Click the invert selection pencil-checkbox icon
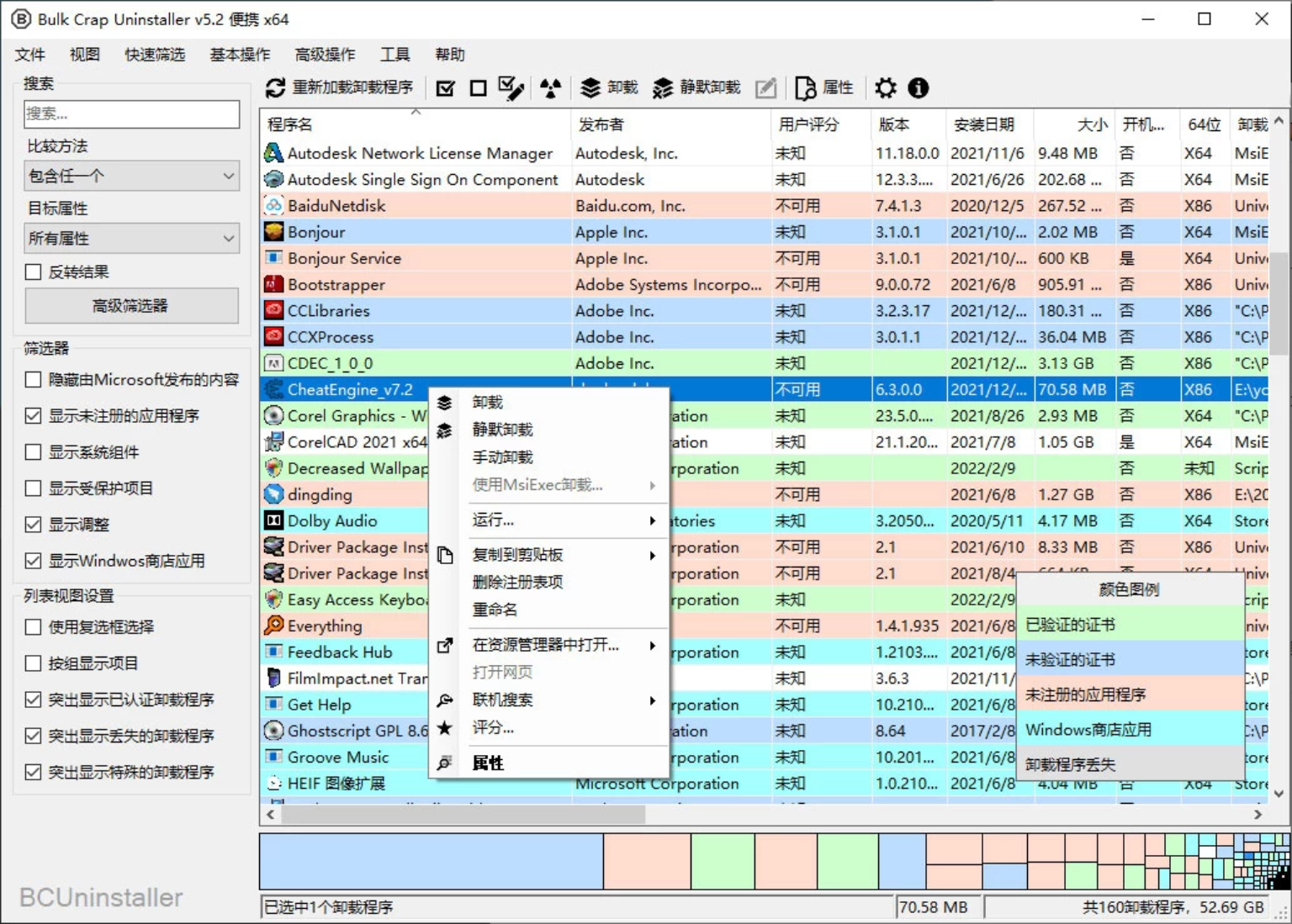Image resolution: width=1292 pixels, height=924 pixels. (x=512, y=87)
